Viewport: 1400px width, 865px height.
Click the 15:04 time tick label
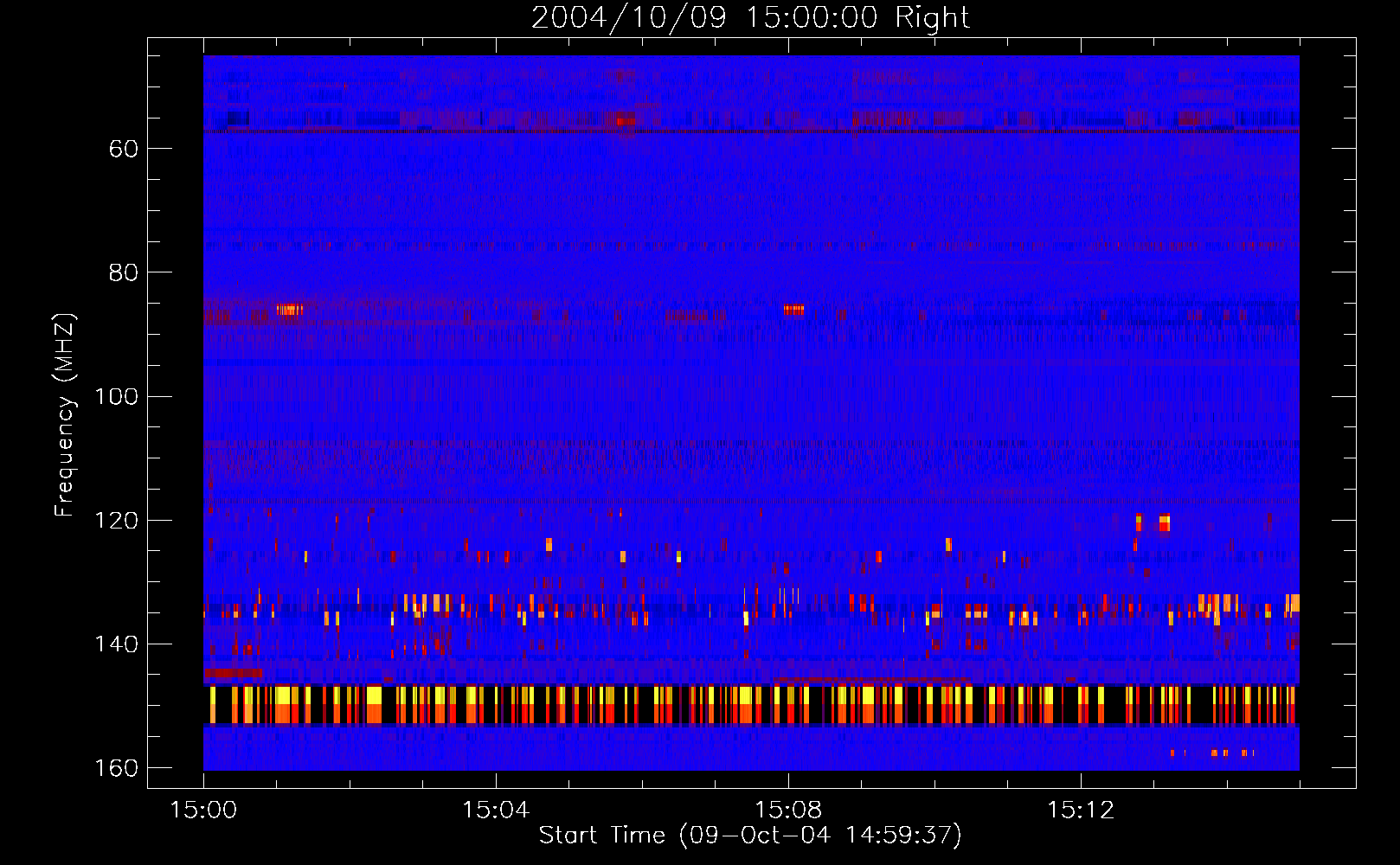coord(496,810)
